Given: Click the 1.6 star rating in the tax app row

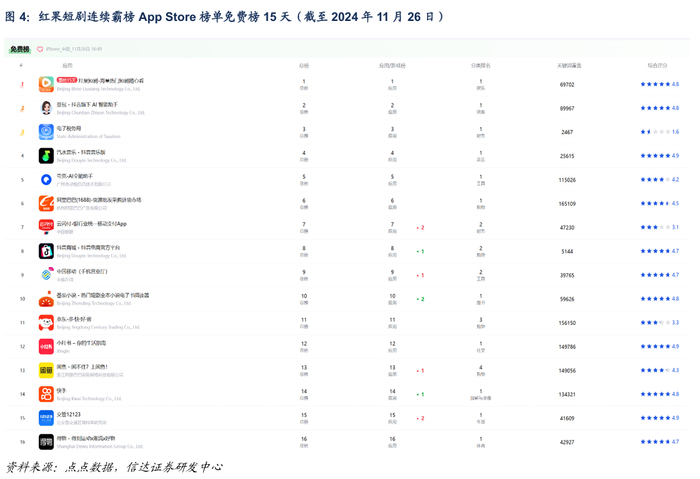Looking at the screenshot, I should [659, 132].
